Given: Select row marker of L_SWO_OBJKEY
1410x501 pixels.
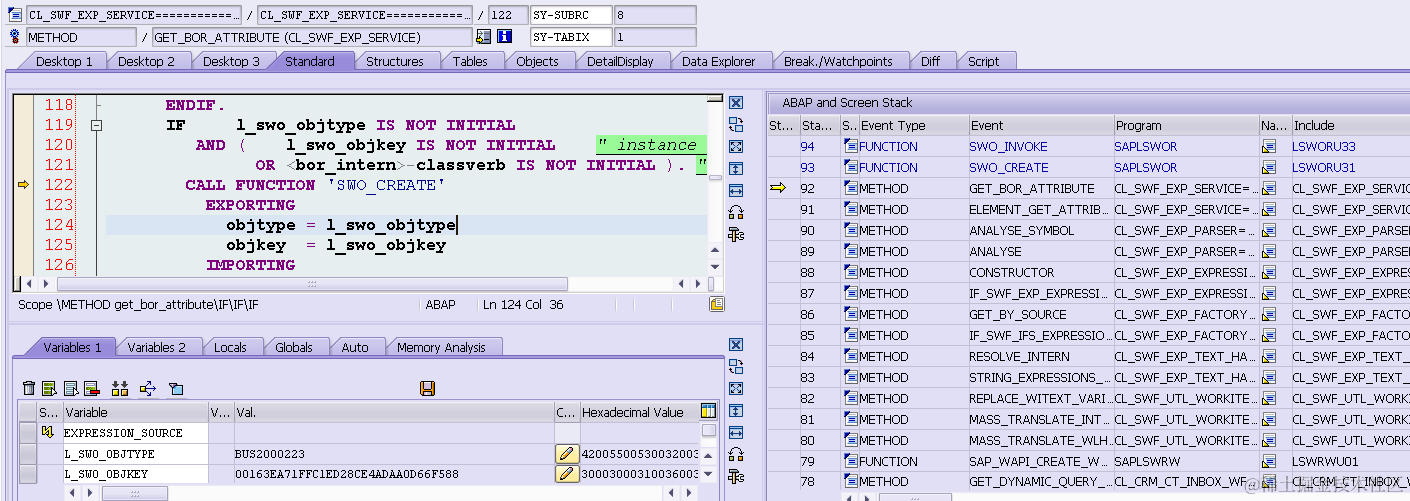Looking at the screenshot, I should 28,474.
